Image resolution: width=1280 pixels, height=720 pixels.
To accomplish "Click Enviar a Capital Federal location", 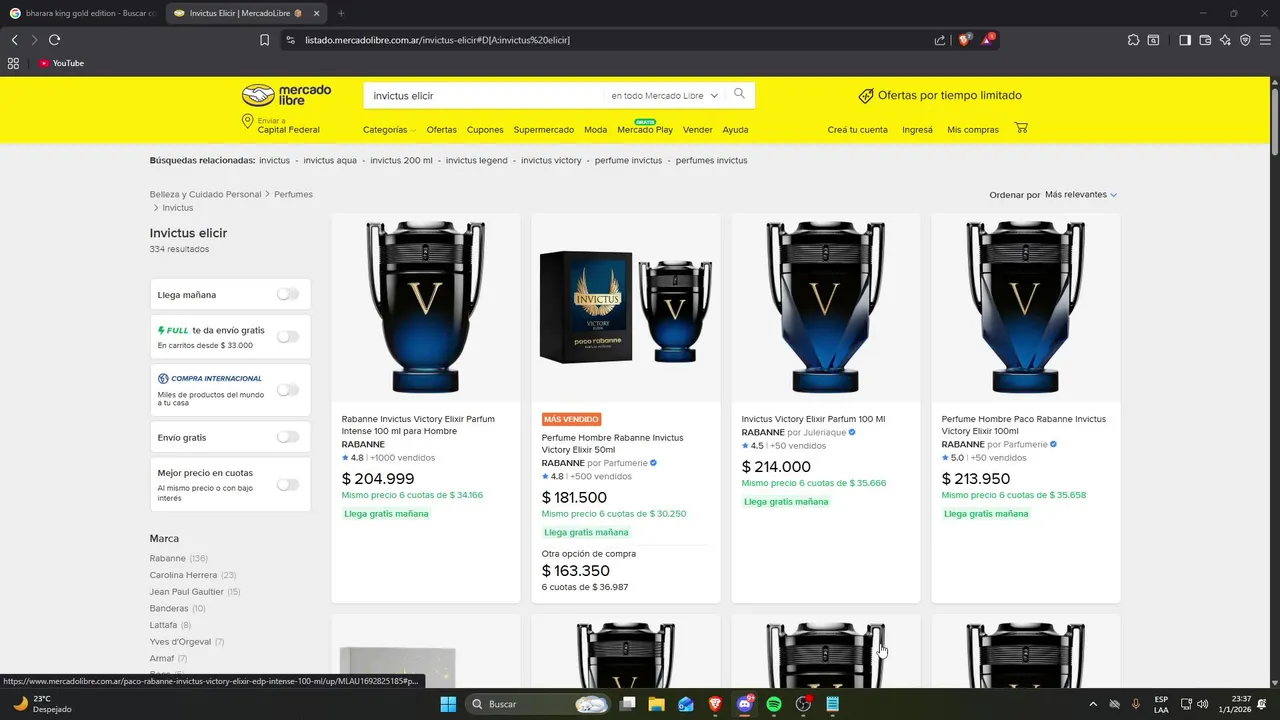I will (281, 125).
